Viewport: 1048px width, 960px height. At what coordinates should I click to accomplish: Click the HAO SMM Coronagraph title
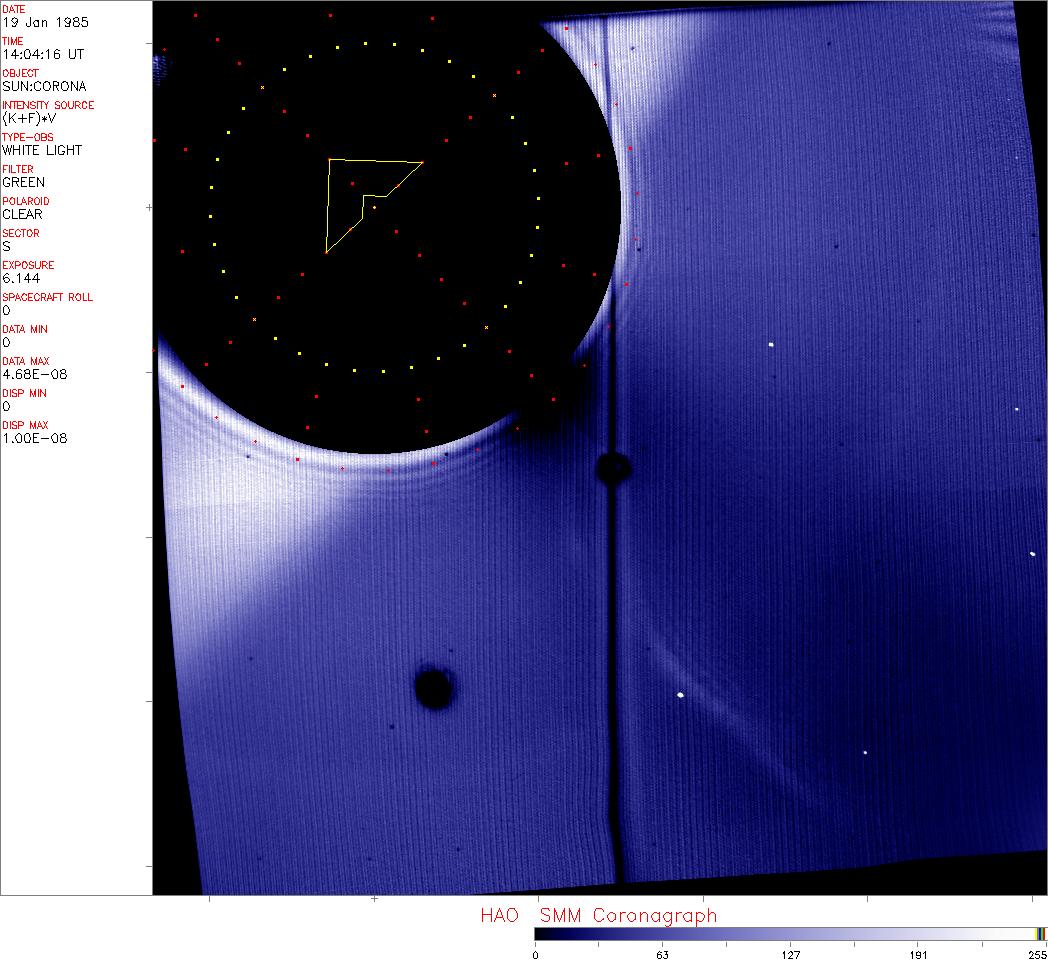coord(598,915)
